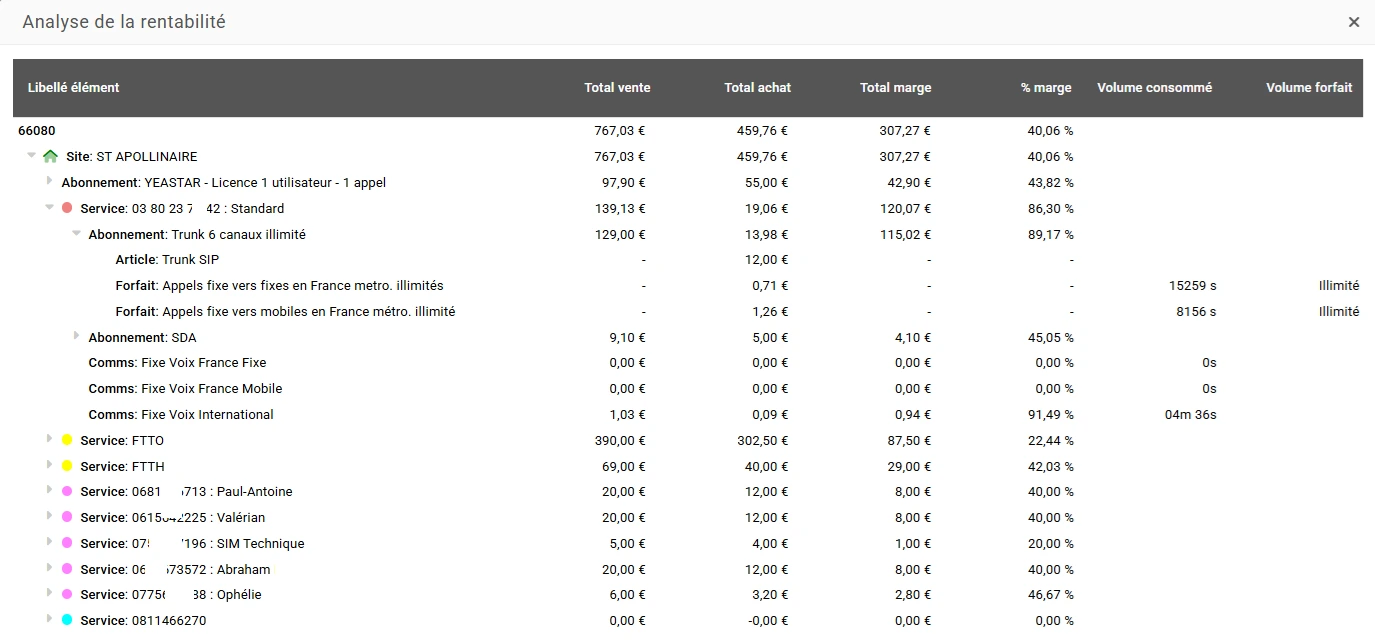This screenshot has height=640, width=1375.
Task: Click the pink dot beside Paul-Antoine service
Action: [x=67, y=491]
